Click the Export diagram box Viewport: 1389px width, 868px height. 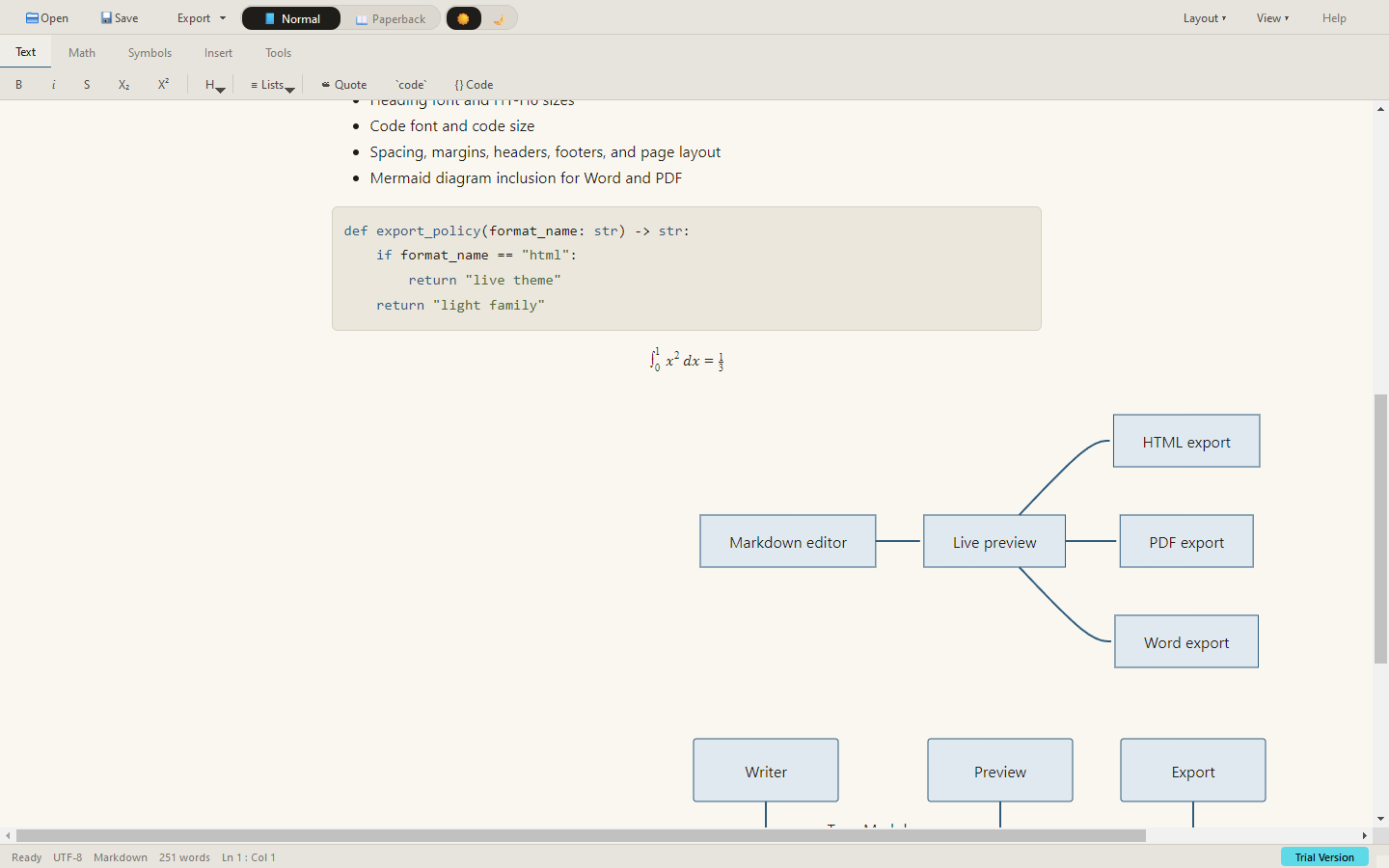1193,771
